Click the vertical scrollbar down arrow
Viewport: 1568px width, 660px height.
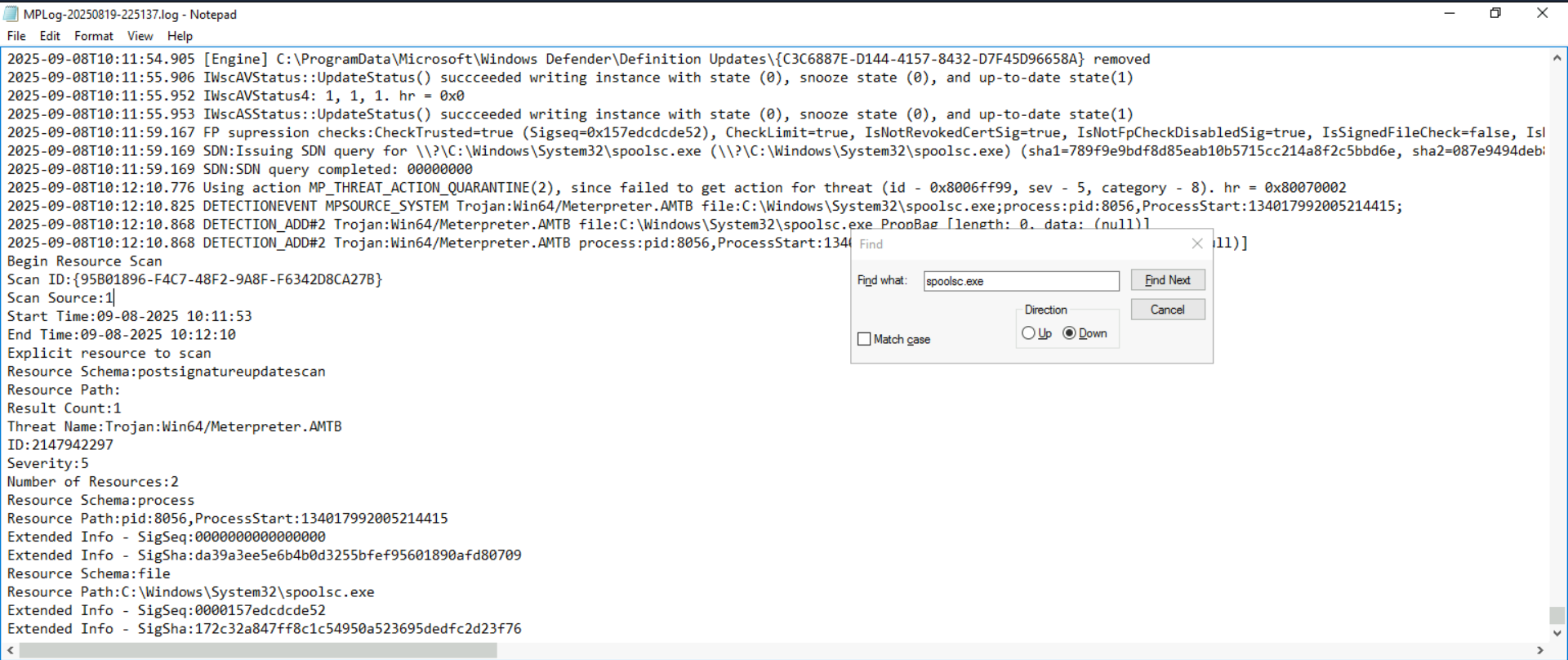1557,633
